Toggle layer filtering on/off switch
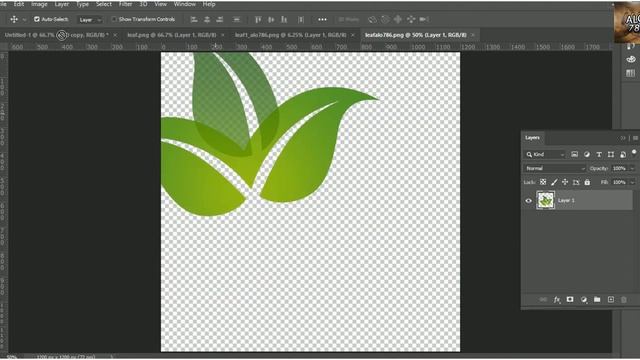Viewport: 640px width, 360px height. tap(634, 152)
